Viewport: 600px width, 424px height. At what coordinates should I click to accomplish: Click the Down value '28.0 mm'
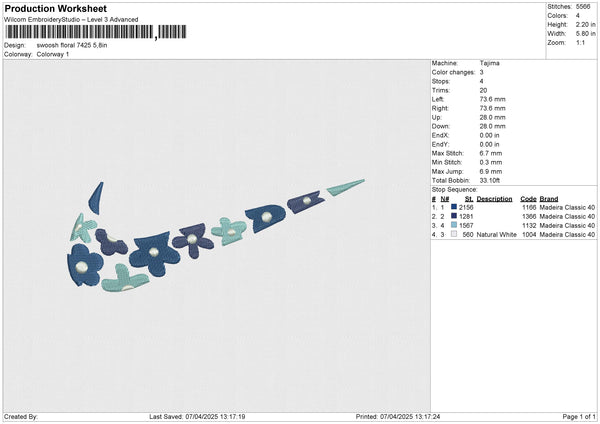[492, 126]
